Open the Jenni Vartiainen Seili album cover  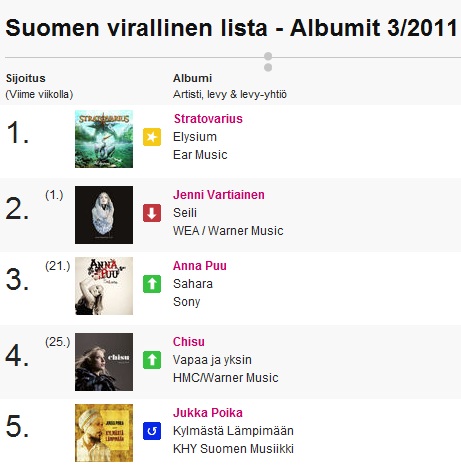click(x=104, y=215)
